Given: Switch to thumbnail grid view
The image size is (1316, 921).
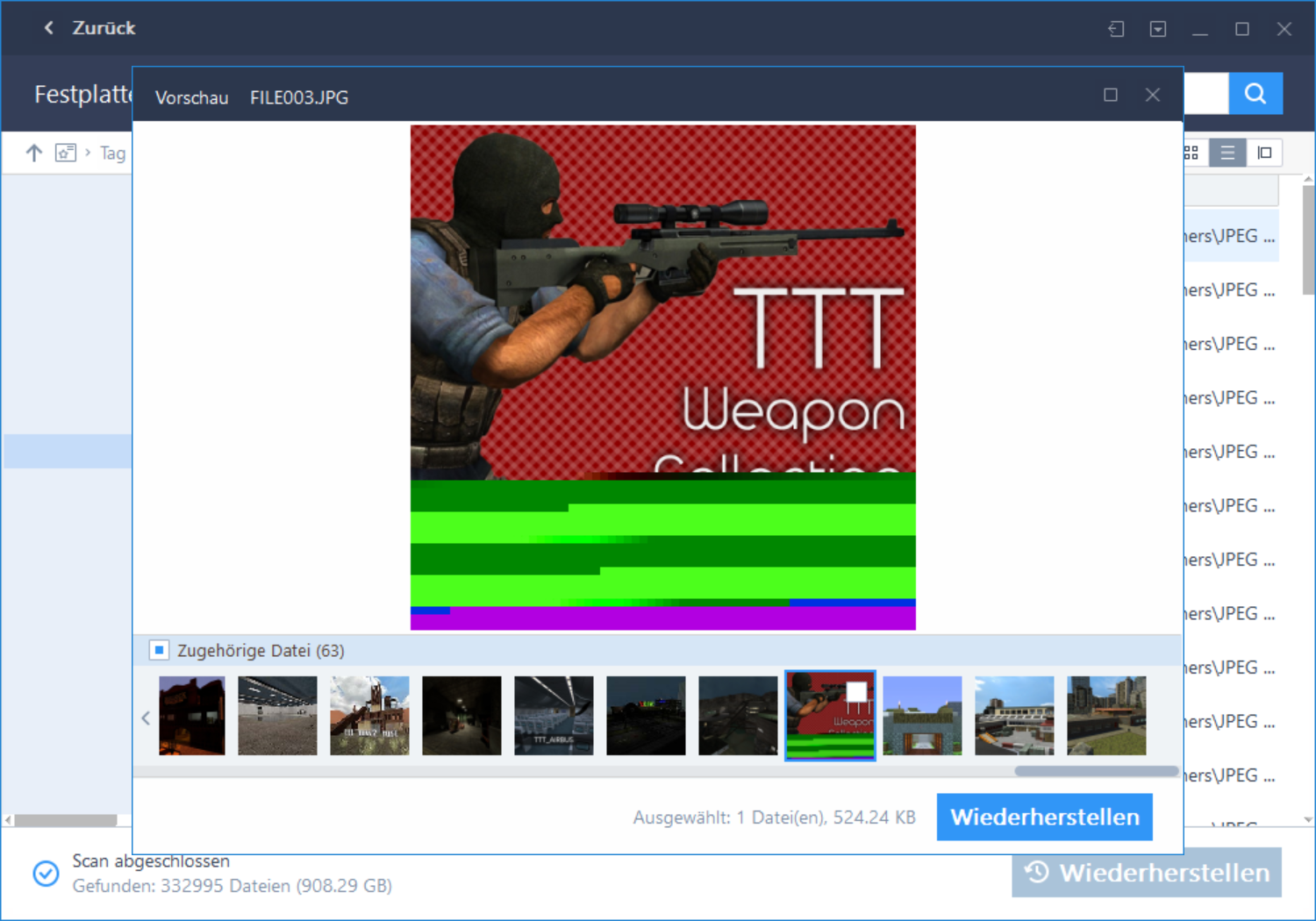Looking at the screenshot, I should point(1191,153).
